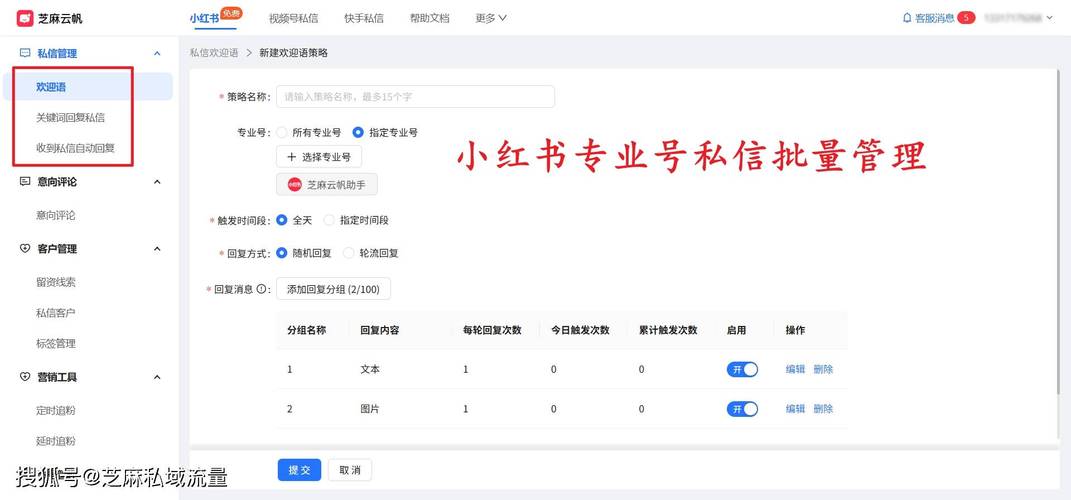Toggle the 启用 switch for group 1
This screenshot has width=1071, height=500.
742,370
